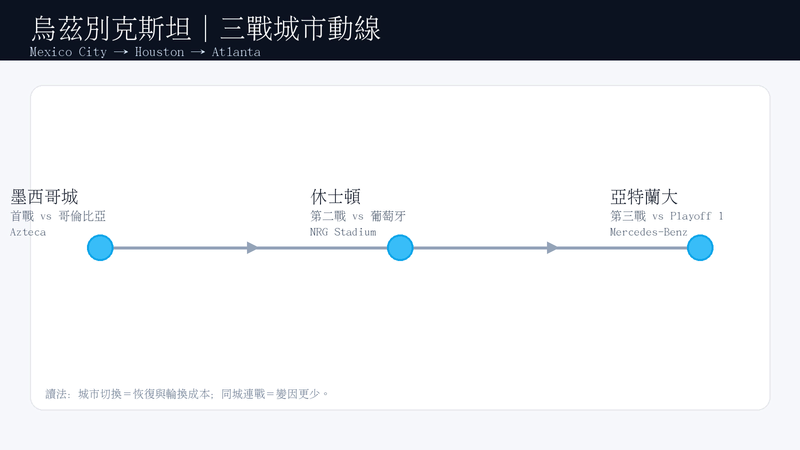Click arrowhead between Mexico City and Houston
The height and width of the screenshot is (450, 800).
pyautogui.click(x=252, y=248)
